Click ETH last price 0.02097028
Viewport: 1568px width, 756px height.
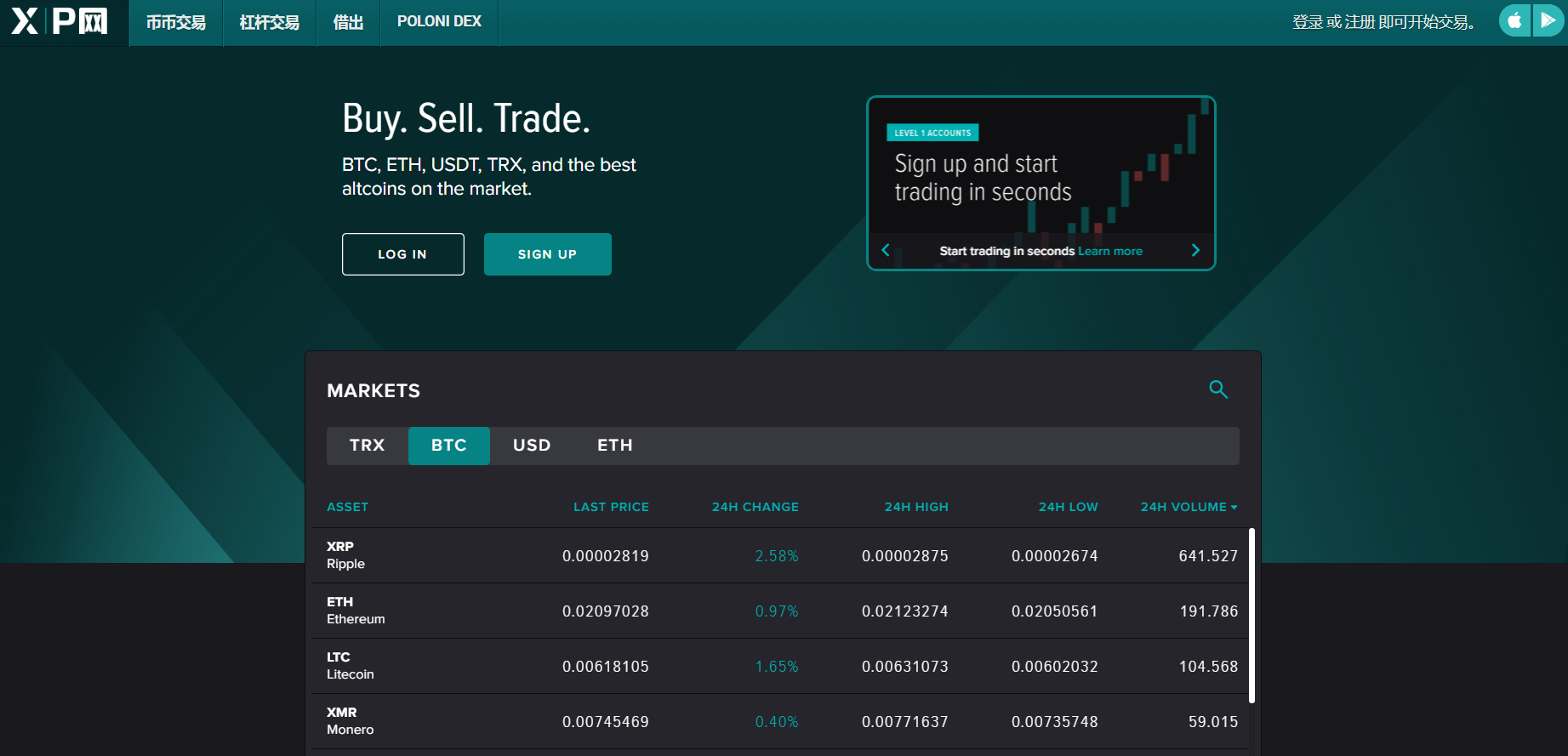(606, 611)
